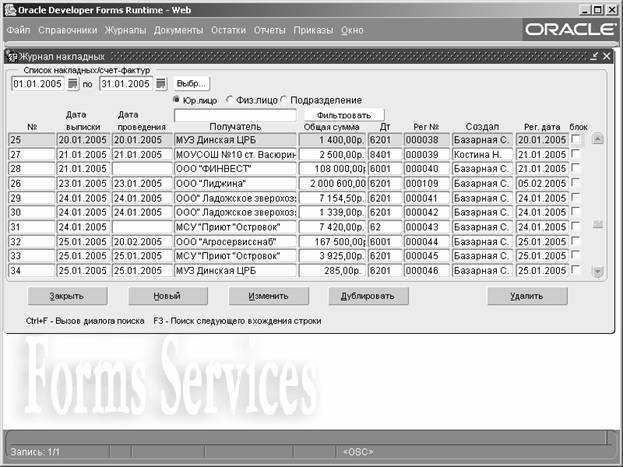Toggle the блок checkbox for invoice row 28
This screenshot has width=623, height=467.
tap(576, 170)
